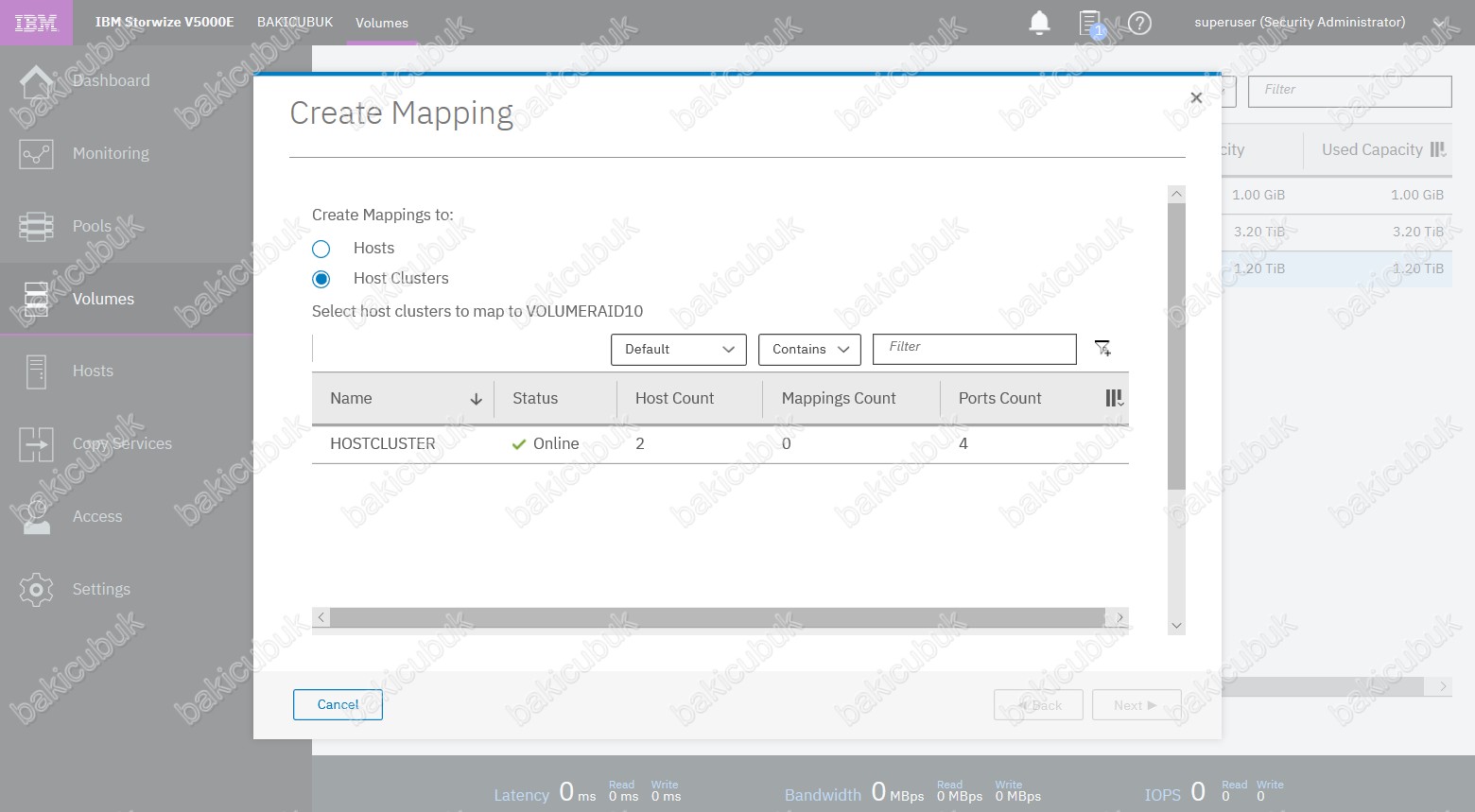Screen dimensions: 1475x812
Task: Click the background Volumes Filter field
Action: tap(1350, 92)
